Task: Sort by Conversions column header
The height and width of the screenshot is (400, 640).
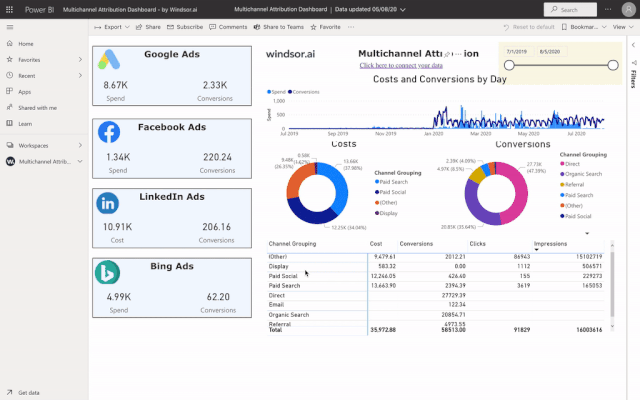Action: click(416, 244)
